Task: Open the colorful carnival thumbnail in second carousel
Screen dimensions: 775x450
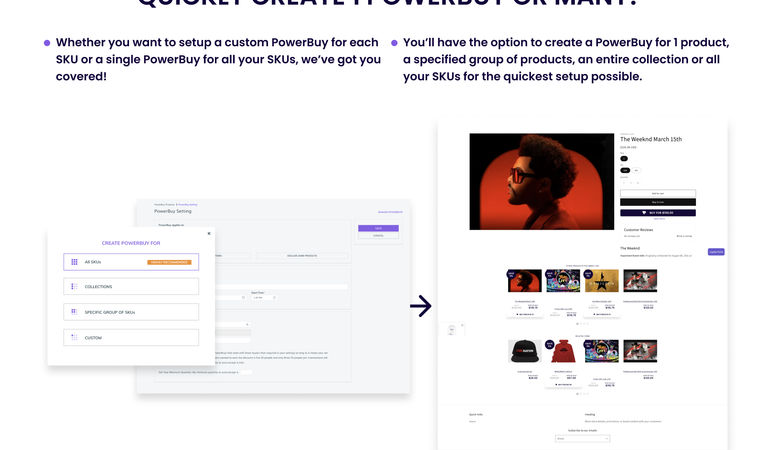Action: [x=602, y=351]
